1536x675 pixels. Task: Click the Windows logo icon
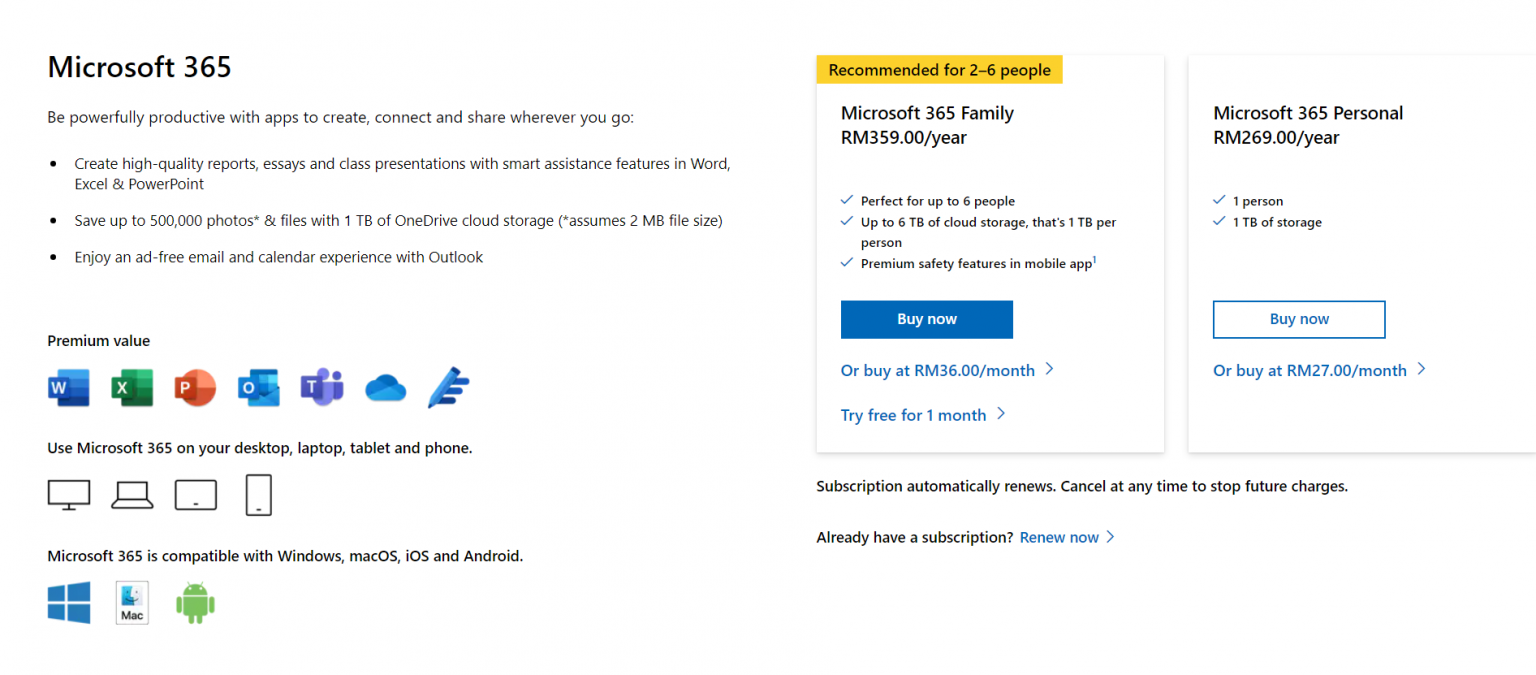[x=68, y=602]
